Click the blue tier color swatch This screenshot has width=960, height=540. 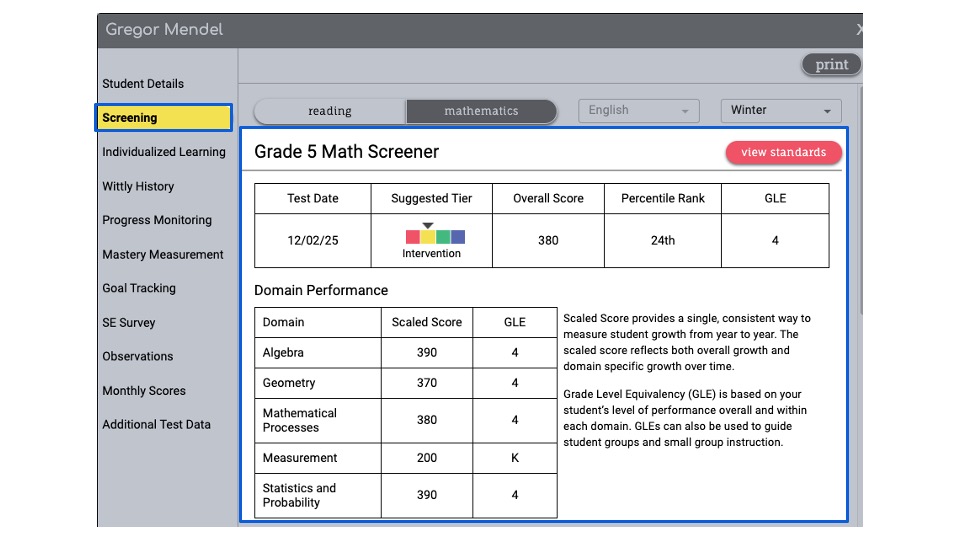coord(458,237)
